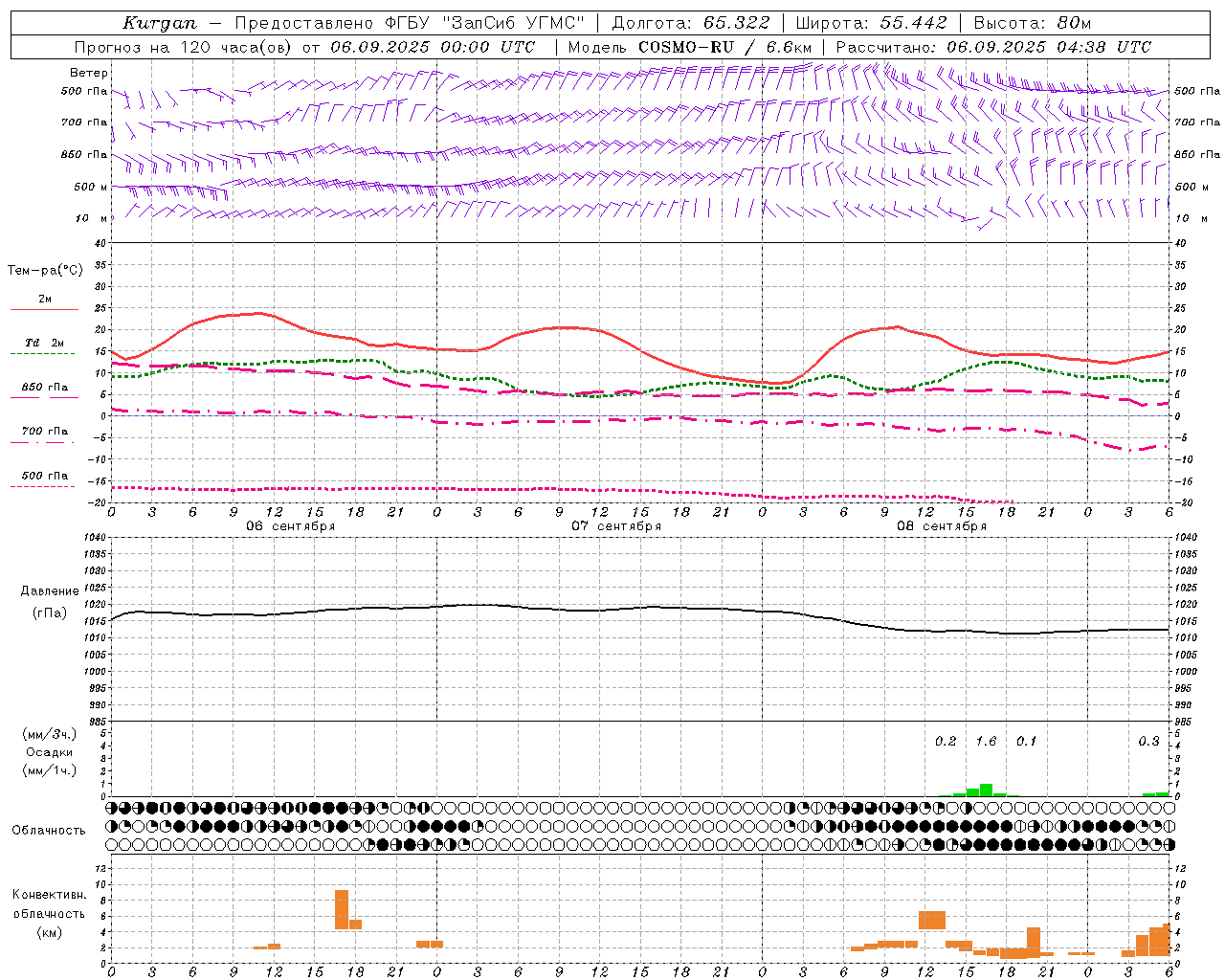Click the '(км)' unit under convective label

point(50,931)
